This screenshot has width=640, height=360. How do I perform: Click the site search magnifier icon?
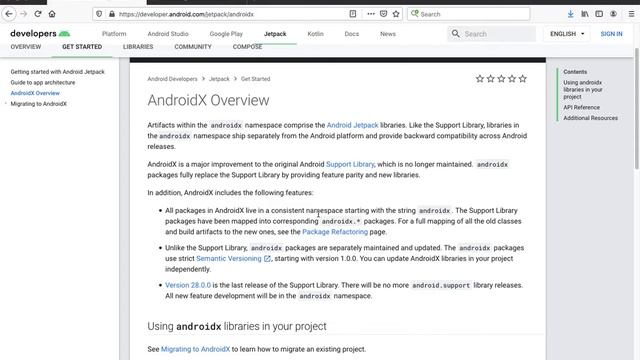pyautogui.click(x=456, y=33)
